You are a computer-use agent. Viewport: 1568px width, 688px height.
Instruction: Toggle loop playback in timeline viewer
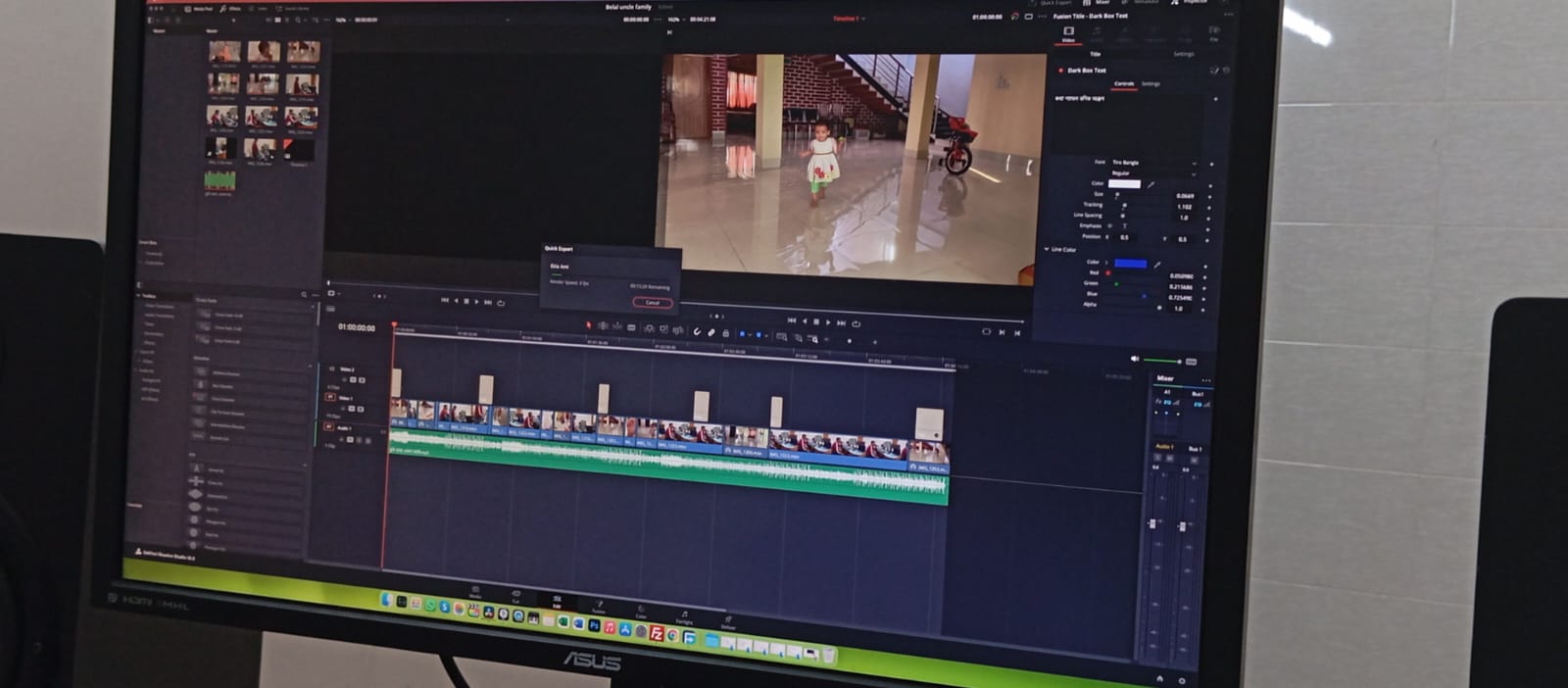coord(856,322)
